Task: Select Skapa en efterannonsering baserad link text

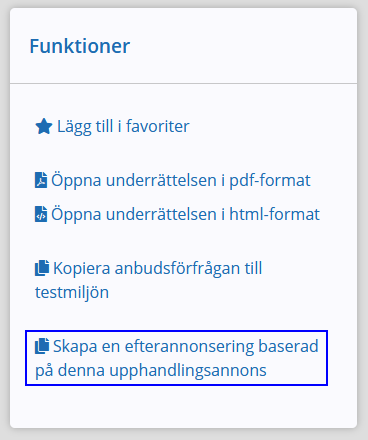Action: pos(186,346)
